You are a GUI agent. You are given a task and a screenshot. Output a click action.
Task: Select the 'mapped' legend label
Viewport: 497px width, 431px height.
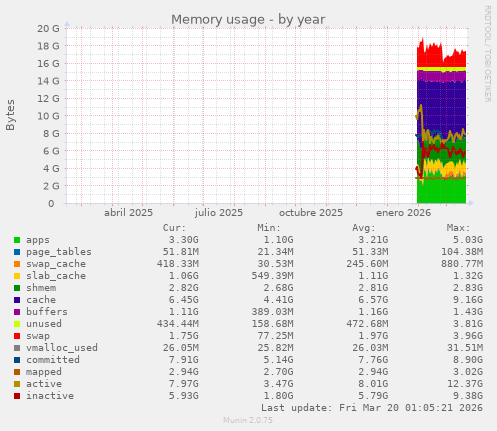[44, 372]
